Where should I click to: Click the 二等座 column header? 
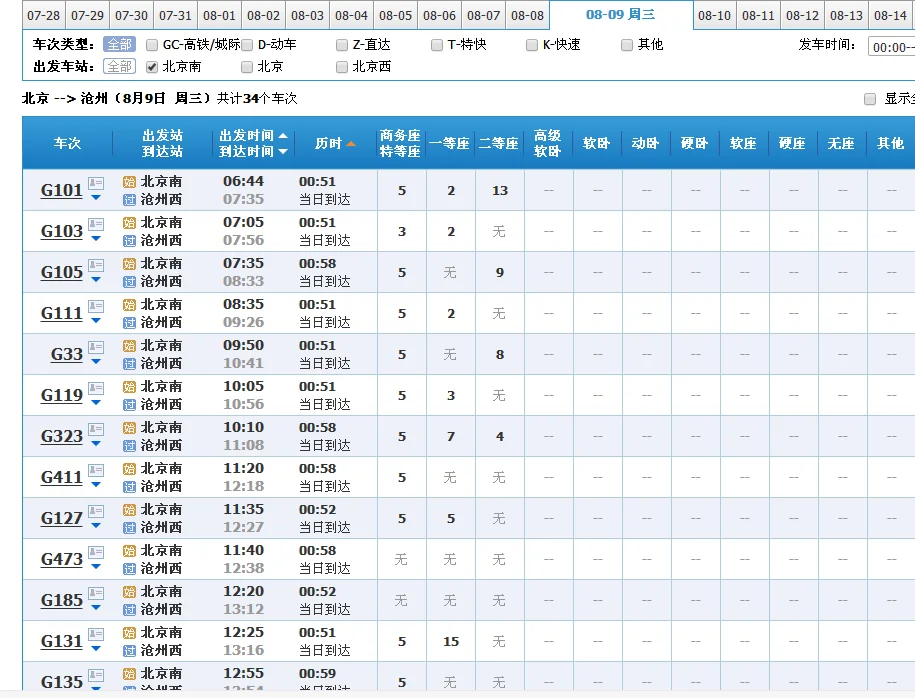499,143
